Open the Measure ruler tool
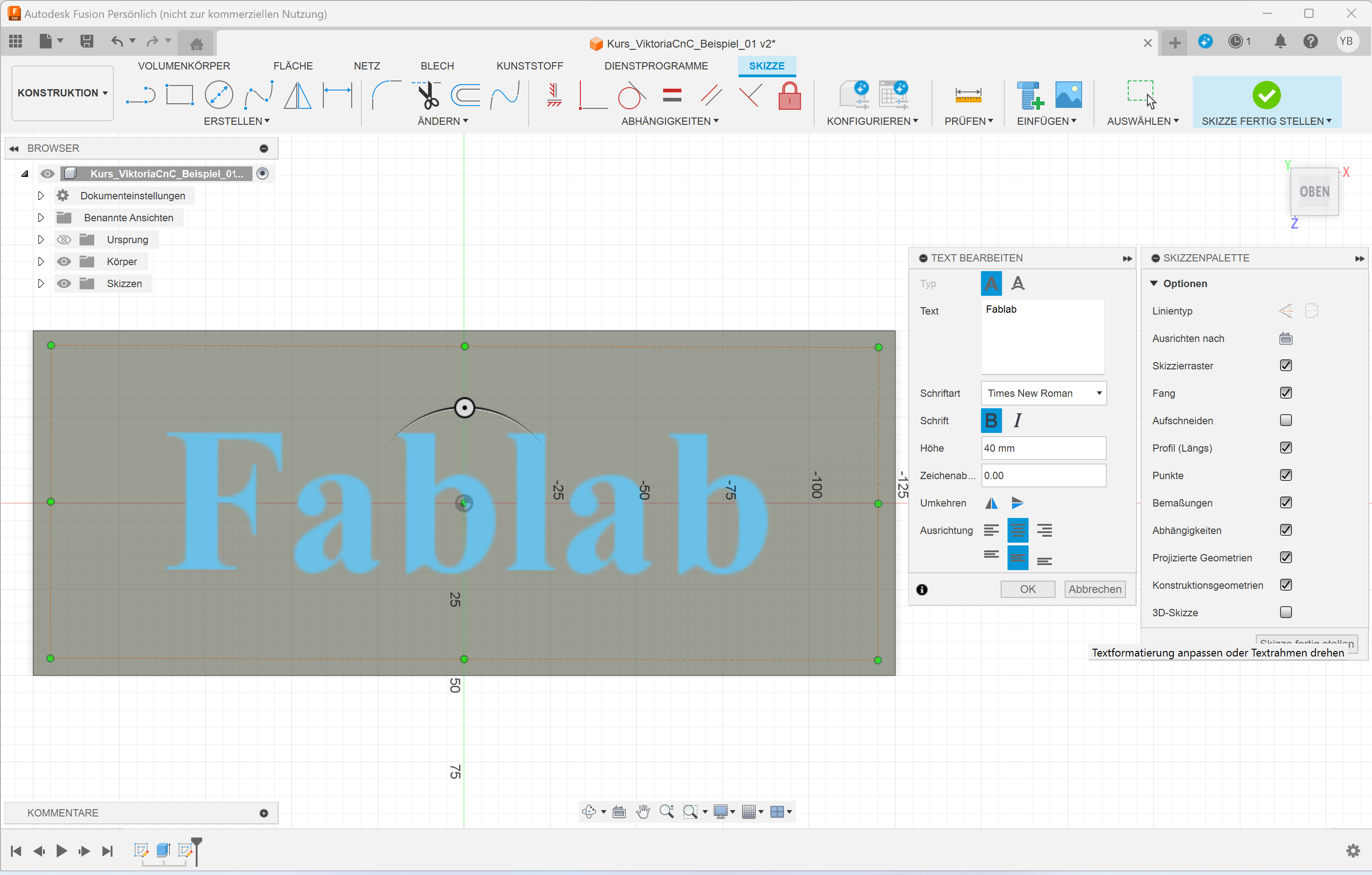Image resolution: width=1372 pixels, height=875 pixels. 968,95
